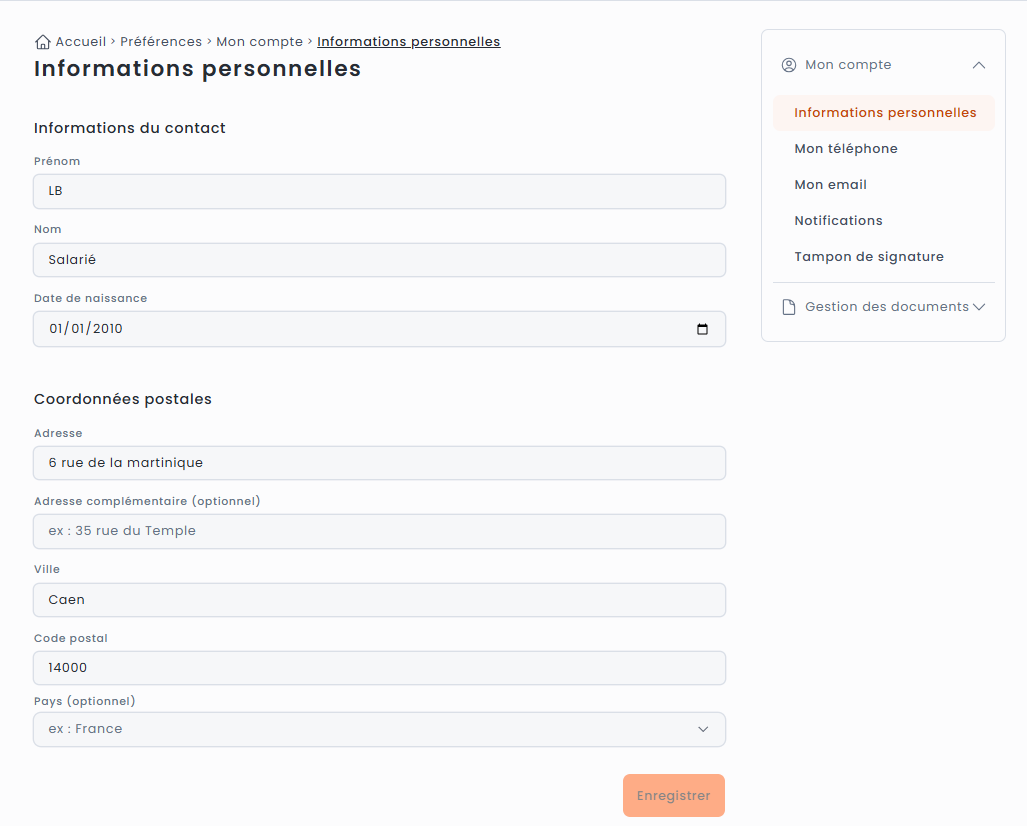Open Préférences breadcrumb link
1027x826 pixels.
pos(161,42)
